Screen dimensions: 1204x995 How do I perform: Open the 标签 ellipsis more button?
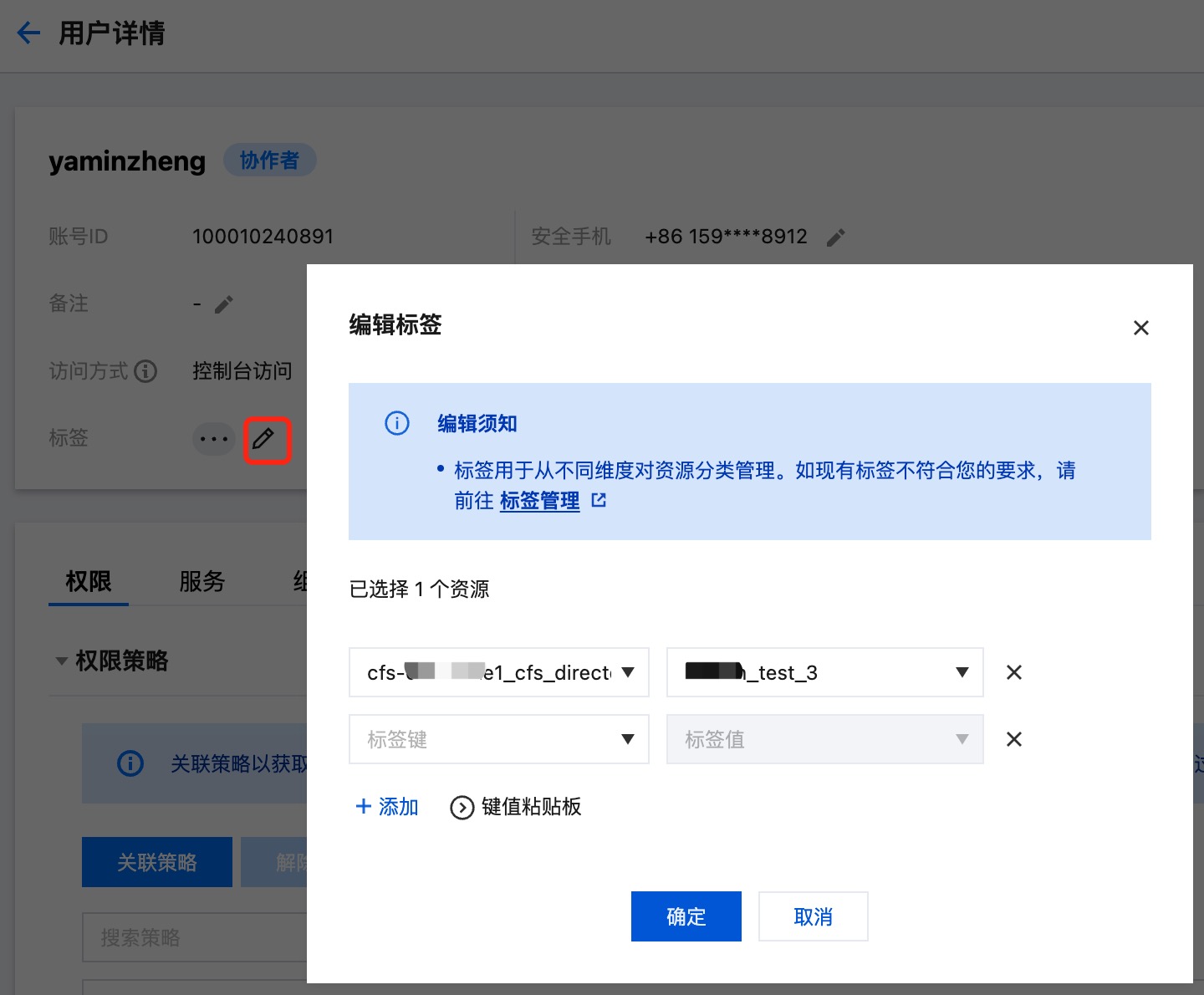(214, 439)
